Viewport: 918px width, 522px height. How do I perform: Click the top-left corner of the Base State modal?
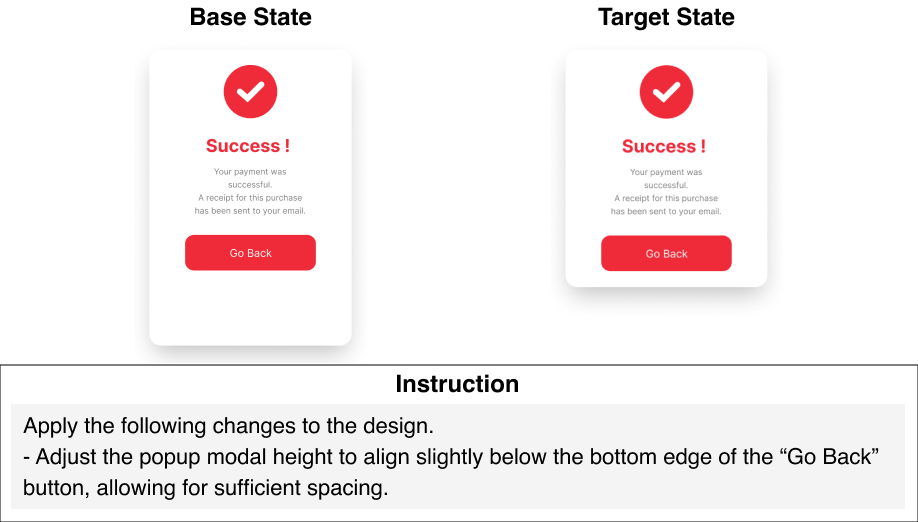coord(154,54)
